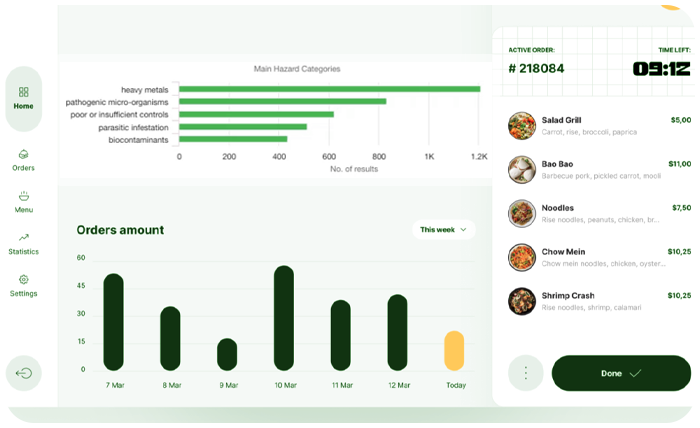
Task: Open Statistics trend icon in sidebar
Action: [23, 238]
